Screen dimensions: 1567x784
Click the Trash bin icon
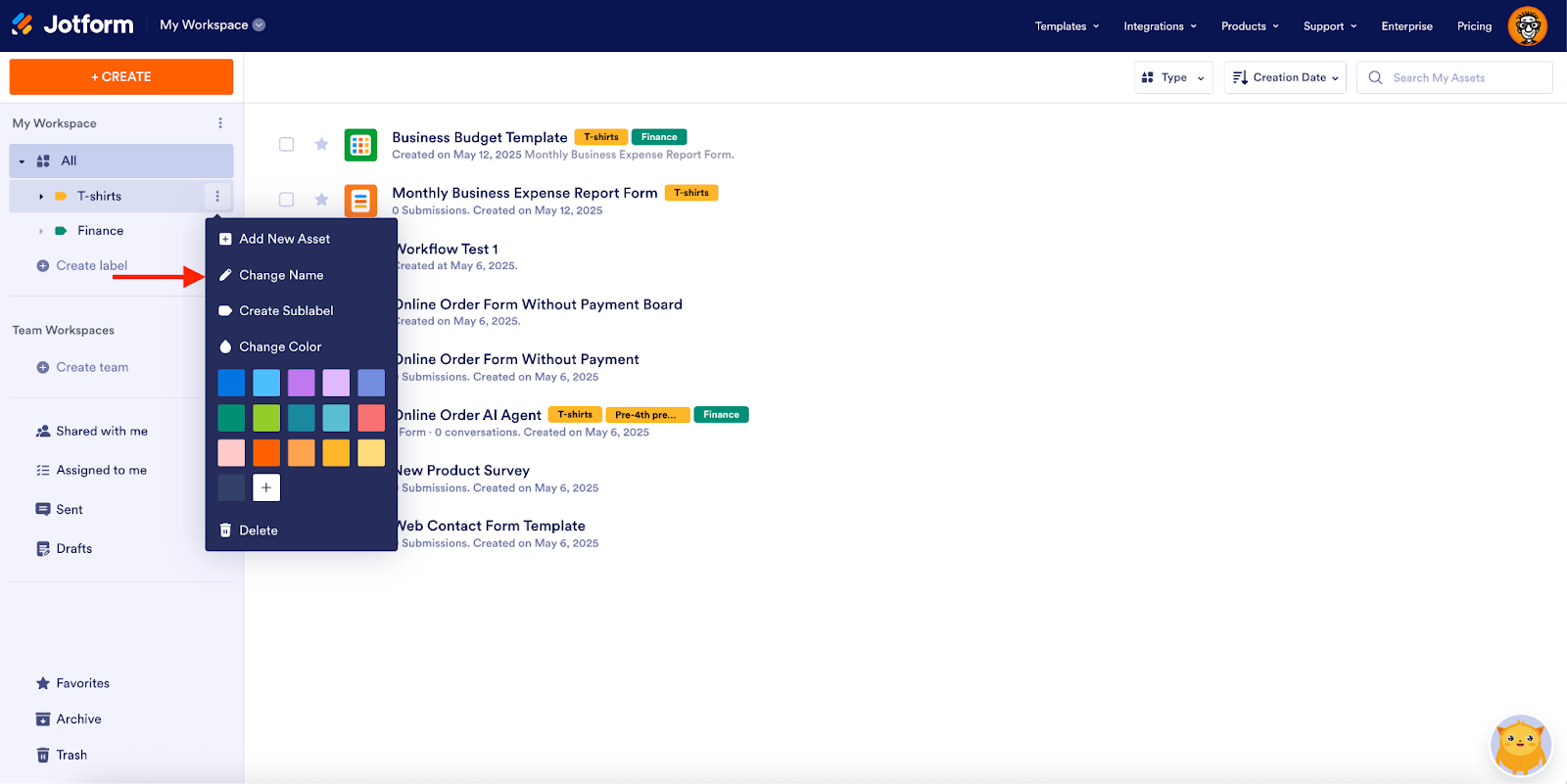[x=43, y=755]
